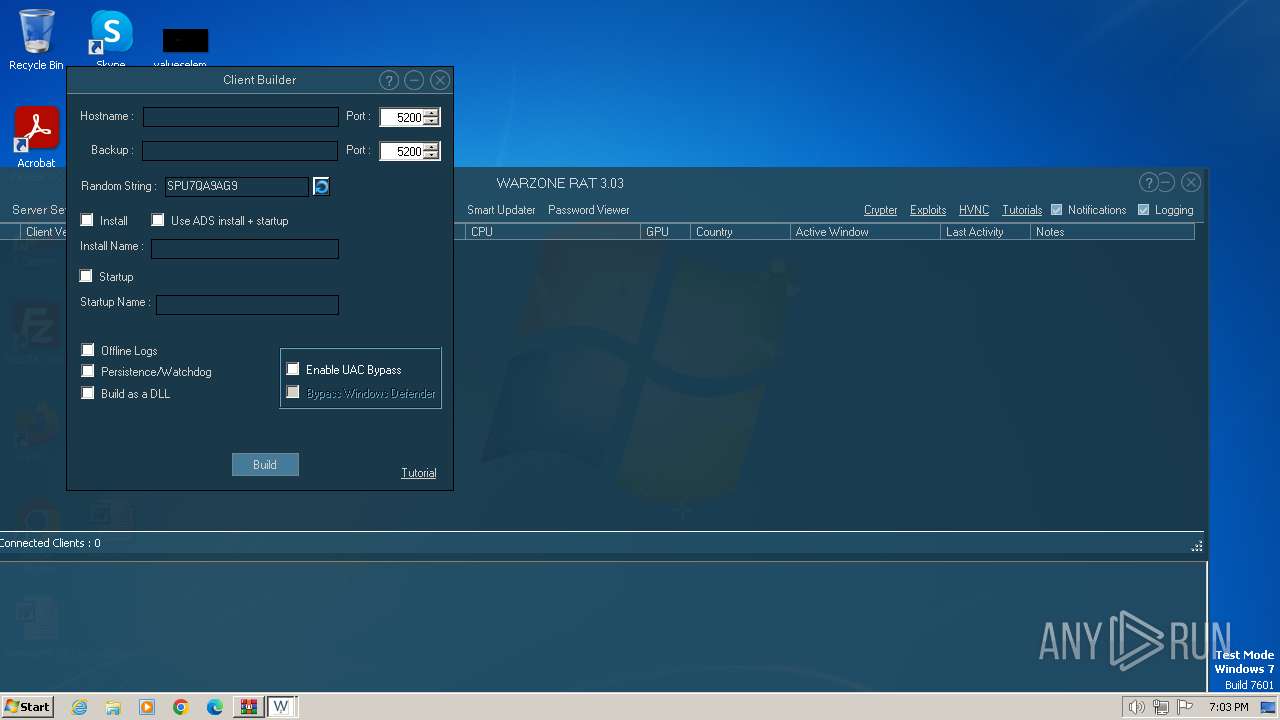Click the Build button
This screenshot has height=720, width=1280.
point(265,464)
